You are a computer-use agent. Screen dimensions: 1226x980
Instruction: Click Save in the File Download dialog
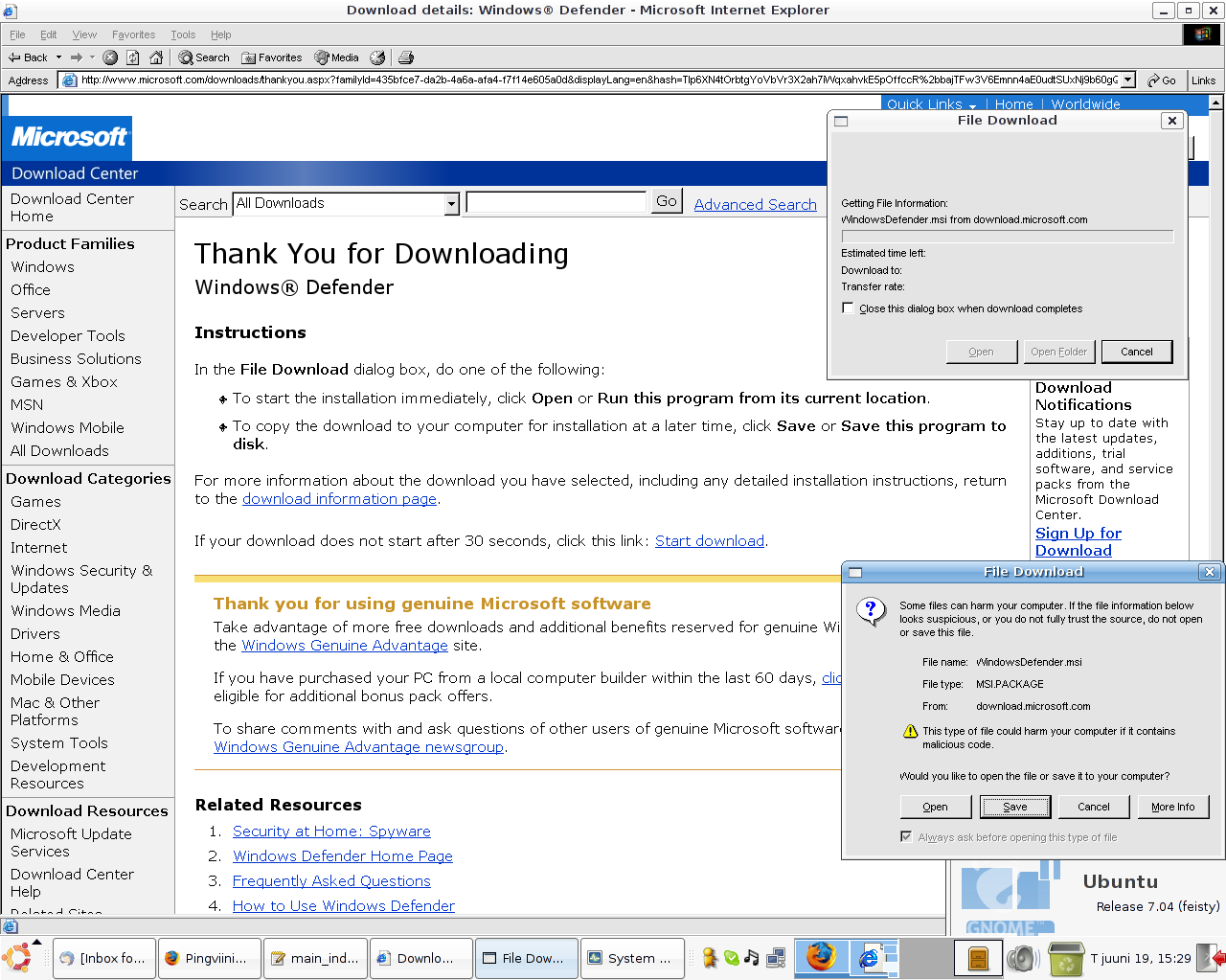click(1015, 807)
